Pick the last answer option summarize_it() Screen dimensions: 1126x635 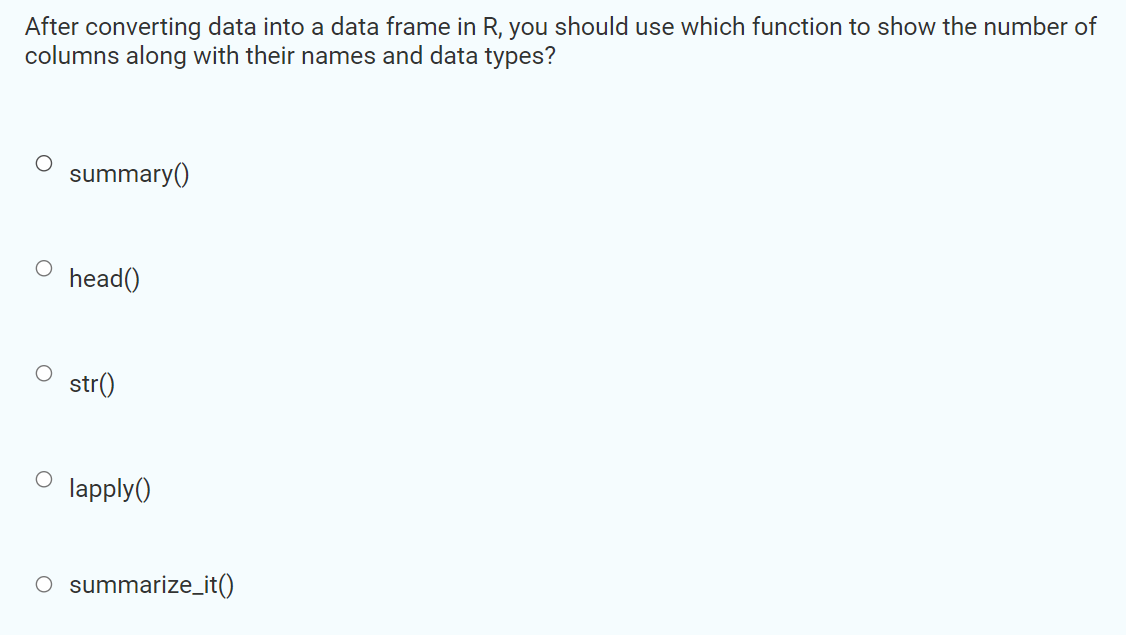tap(150, 584)
